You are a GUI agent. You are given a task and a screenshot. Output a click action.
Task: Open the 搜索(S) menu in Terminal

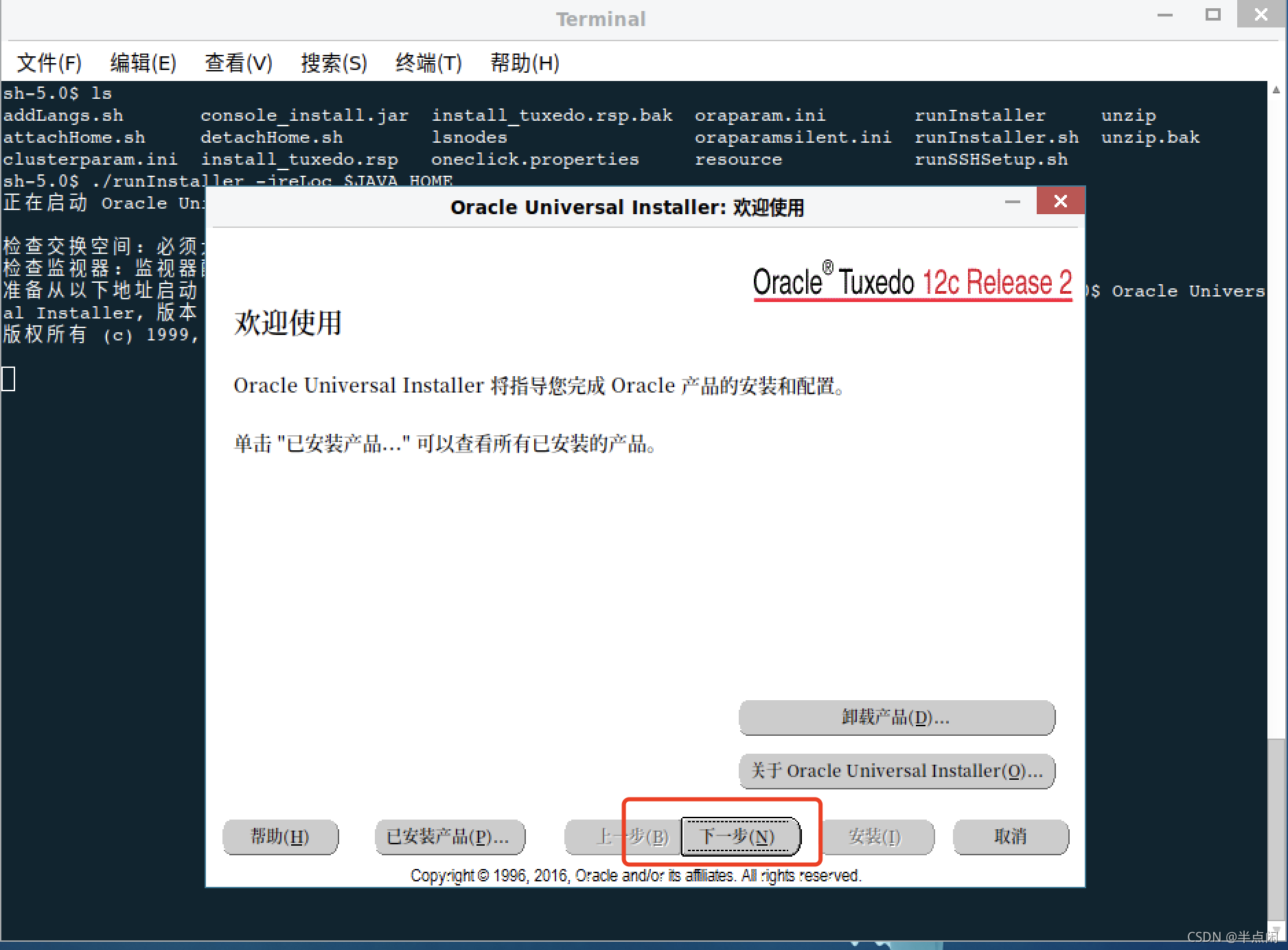coord(334,63)
